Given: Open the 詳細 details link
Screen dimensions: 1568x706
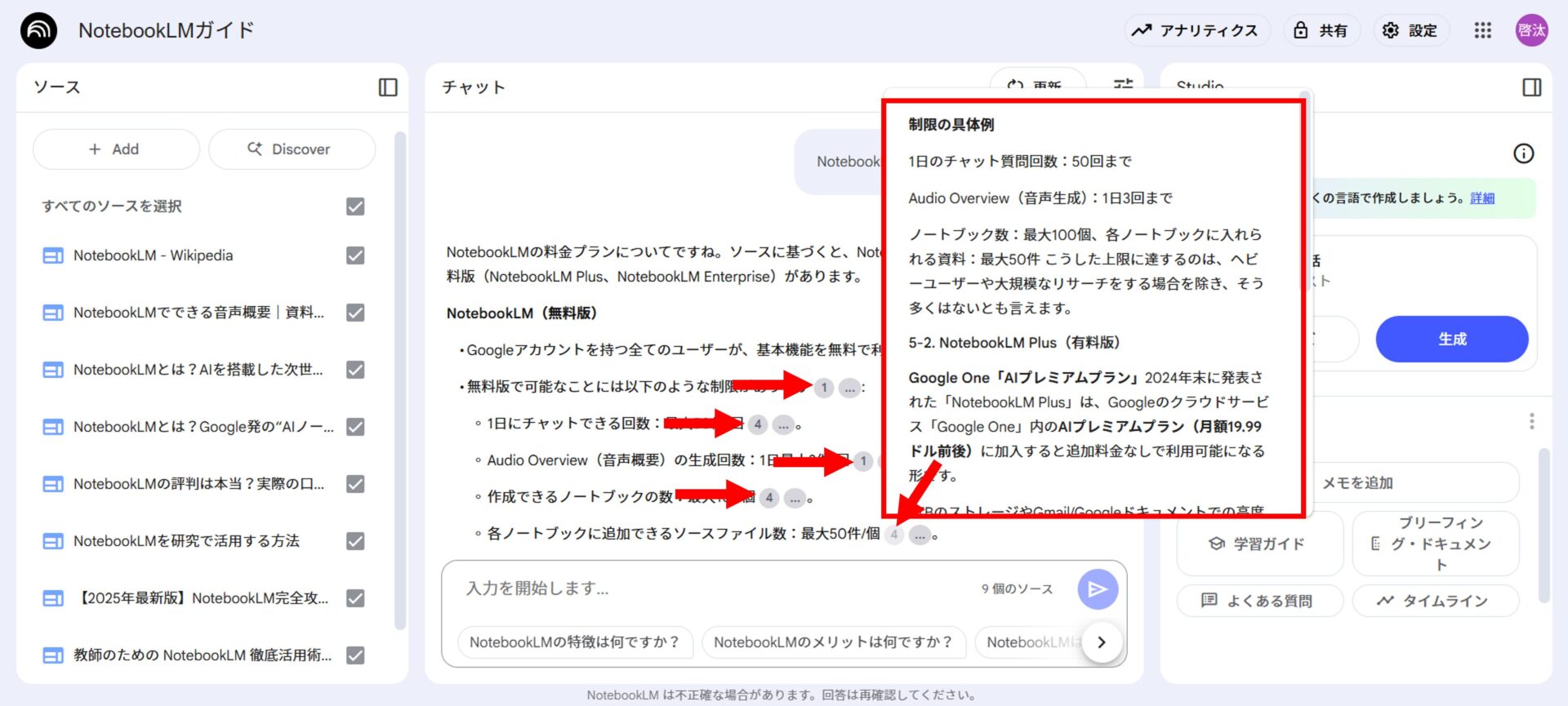Looking at the screenshot, I should [x=1482, y=198].
